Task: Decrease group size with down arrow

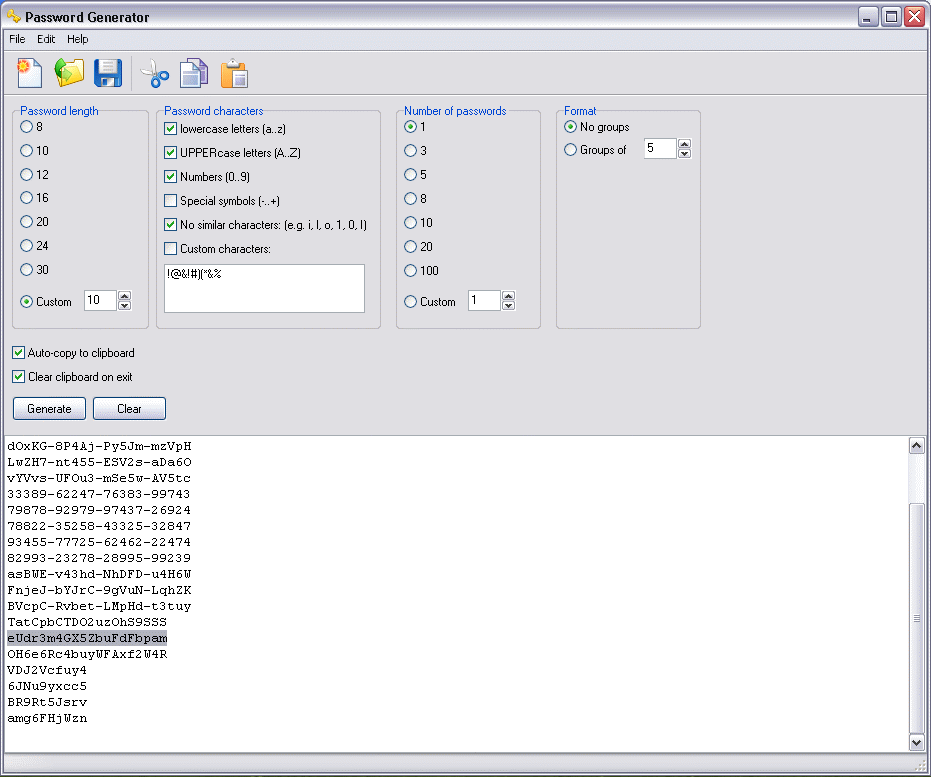Action: (x=685, y=153)
